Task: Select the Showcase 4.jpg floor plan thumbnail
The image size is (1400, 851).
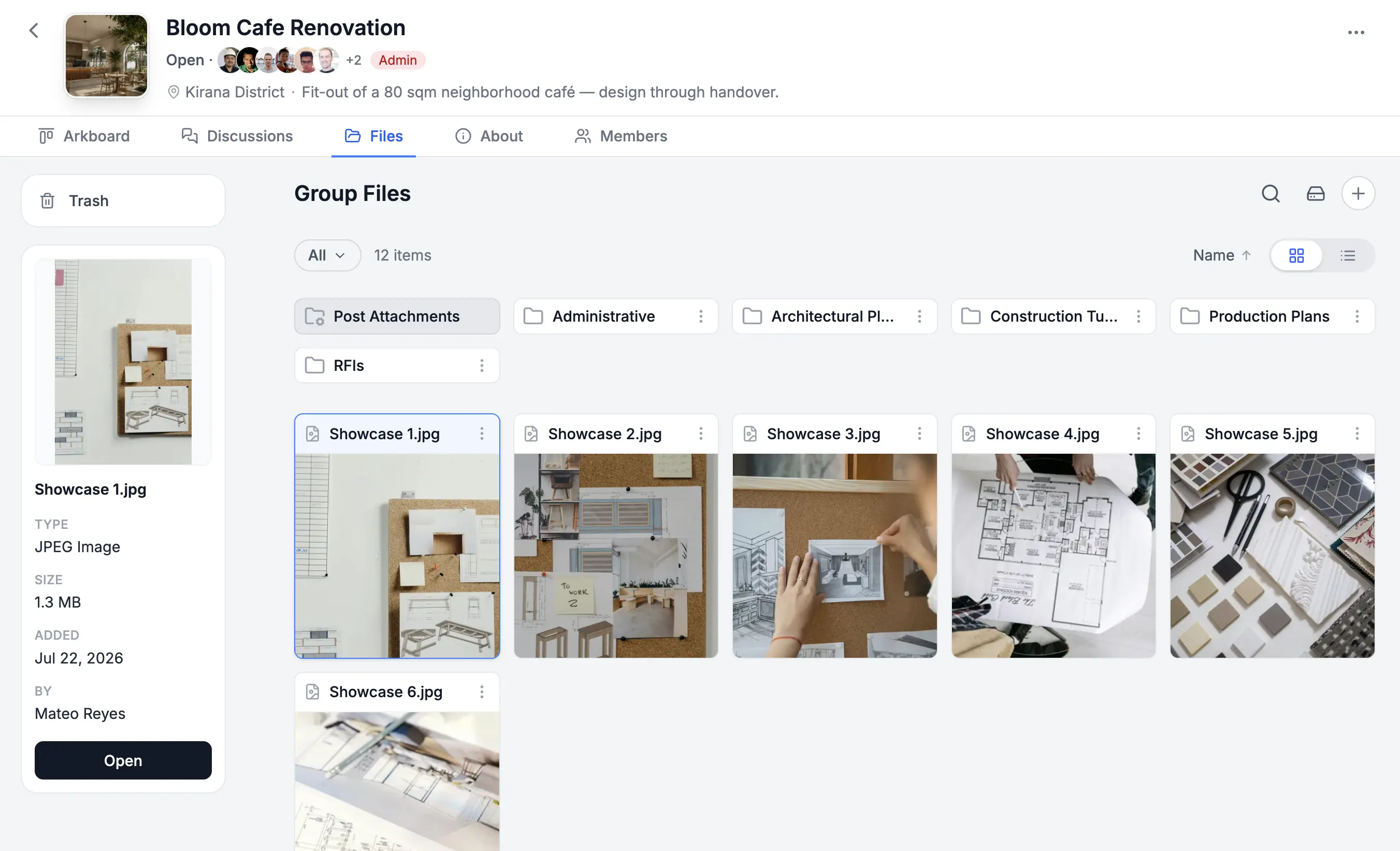Action: (x=1053, y=556)
